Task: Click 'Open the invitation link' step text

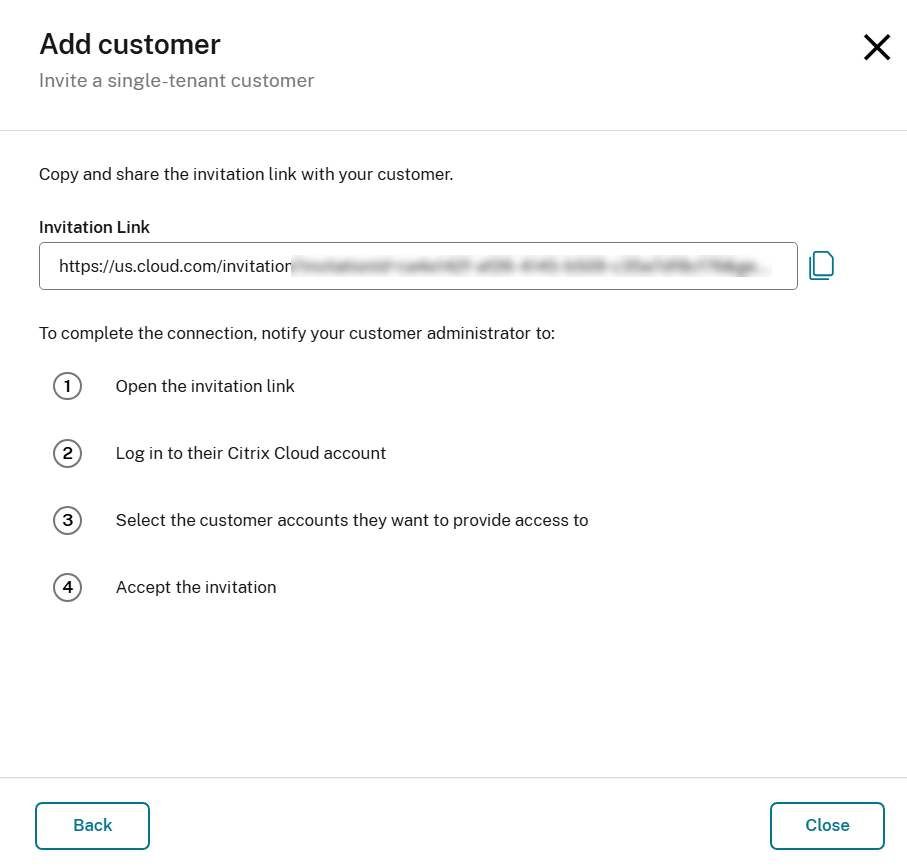Action: coord(204,386)
